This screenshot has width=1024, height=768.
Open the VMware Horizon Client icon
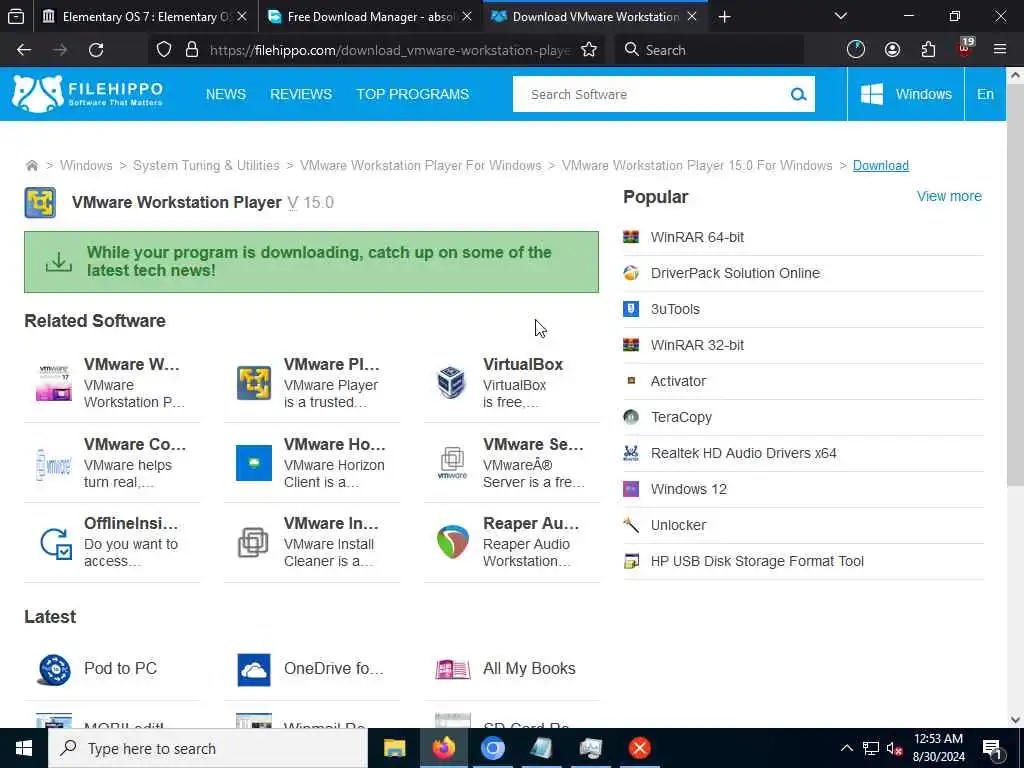pos(253,462)
